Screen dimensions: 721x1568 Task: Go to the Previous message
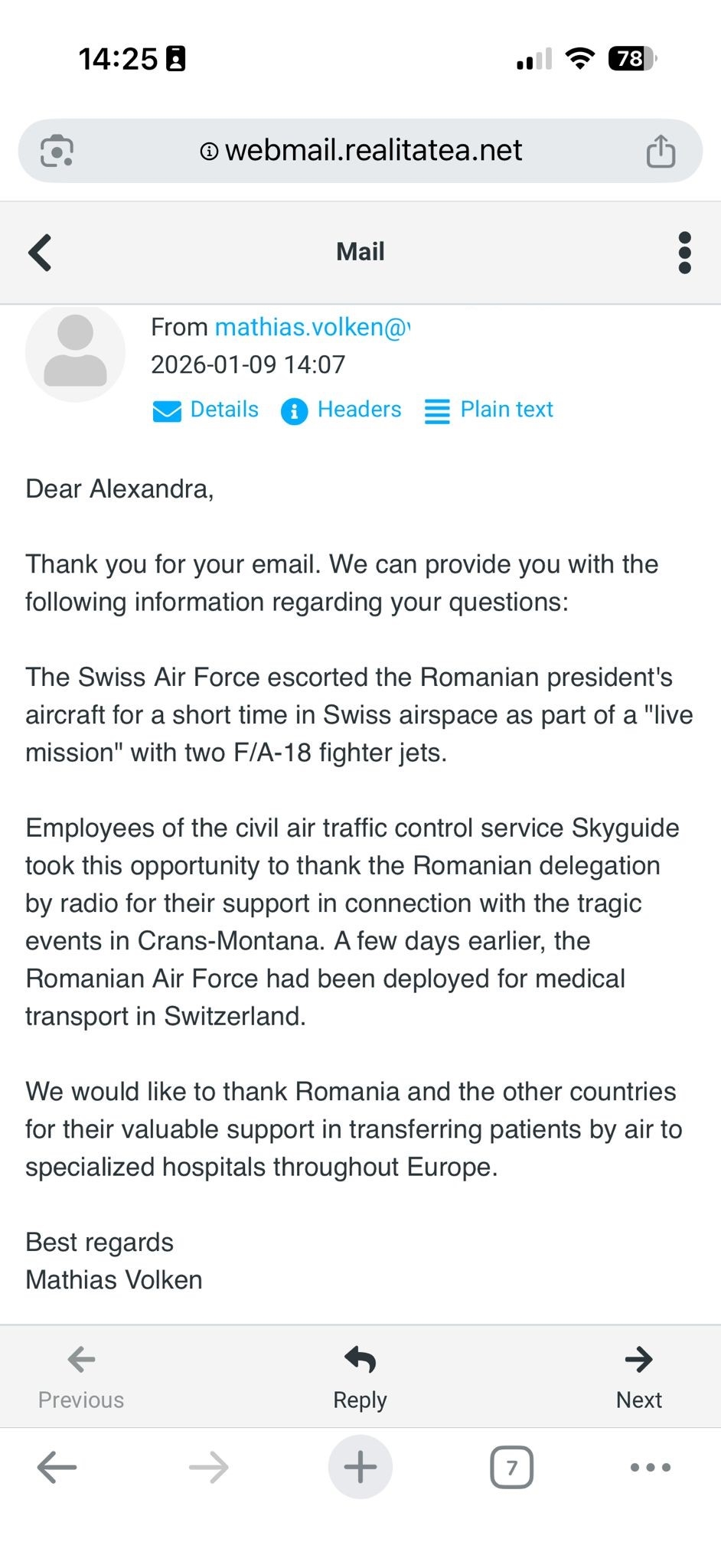(81, 1377)
